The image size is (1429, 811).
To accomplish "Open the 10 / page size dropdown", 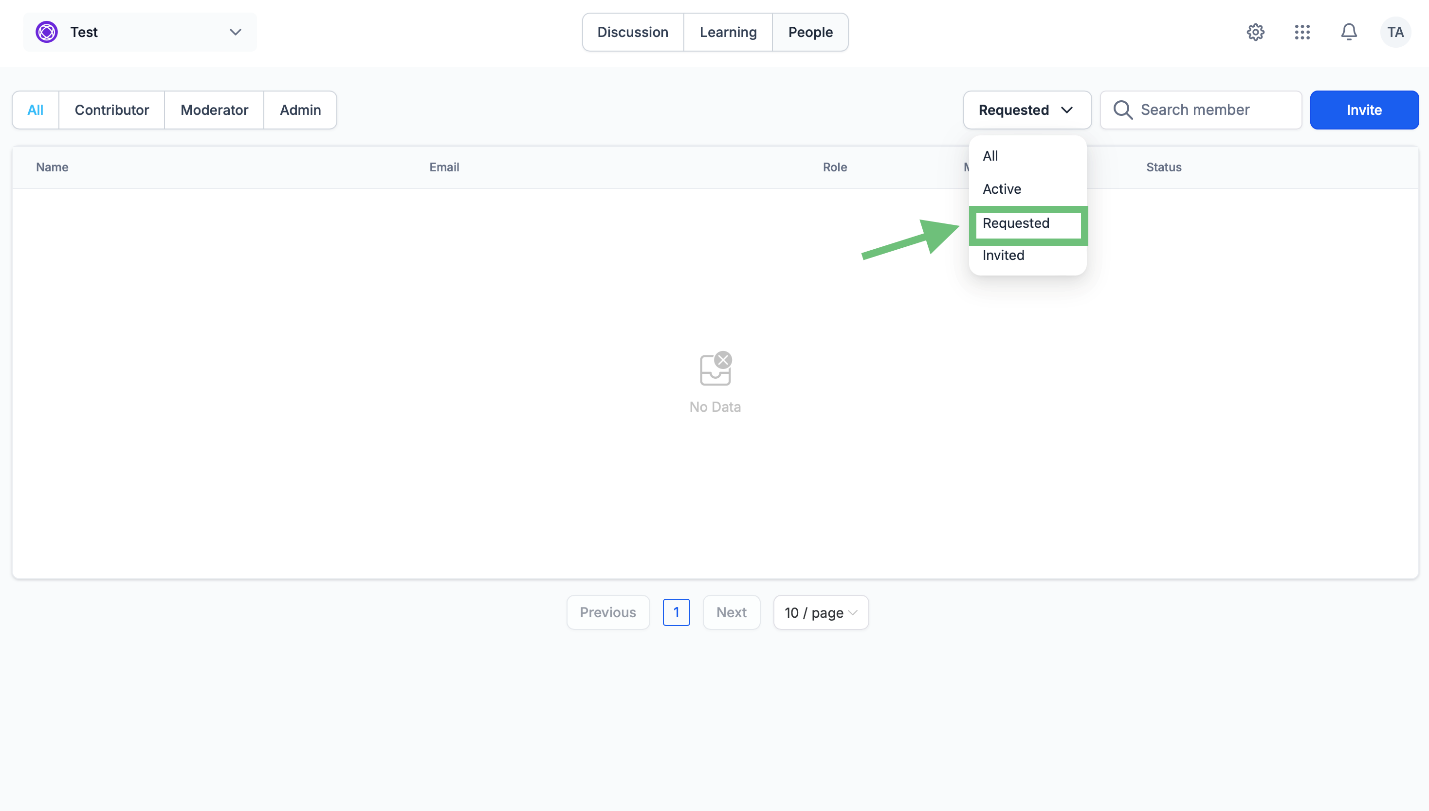I will click(x=821, y=612).
